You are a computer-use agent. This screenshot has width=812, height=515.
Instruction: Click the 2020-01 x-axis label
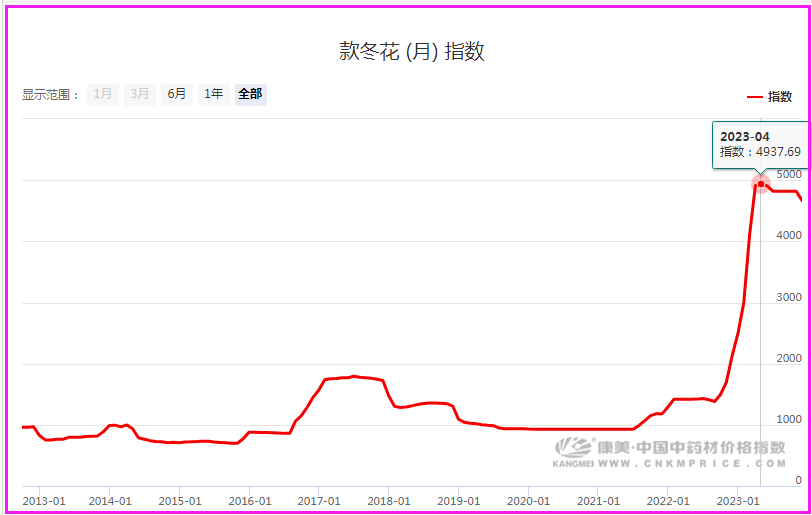click(x=528, y=501)
